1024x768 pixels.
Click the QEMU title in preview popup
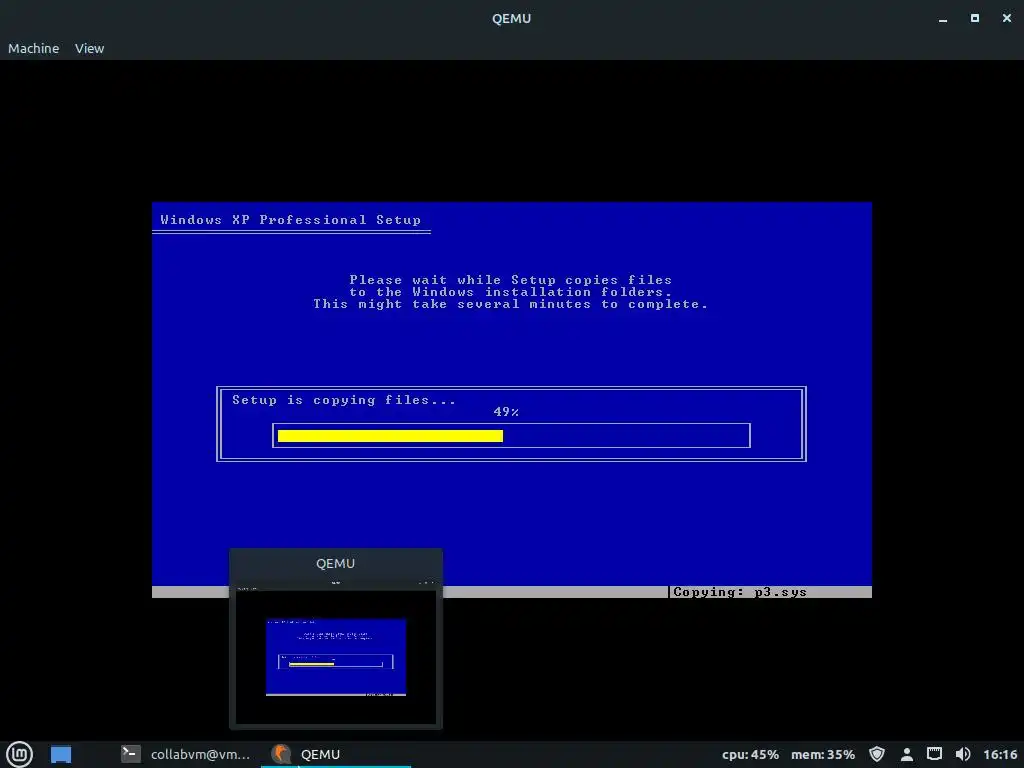coord(336,564)
